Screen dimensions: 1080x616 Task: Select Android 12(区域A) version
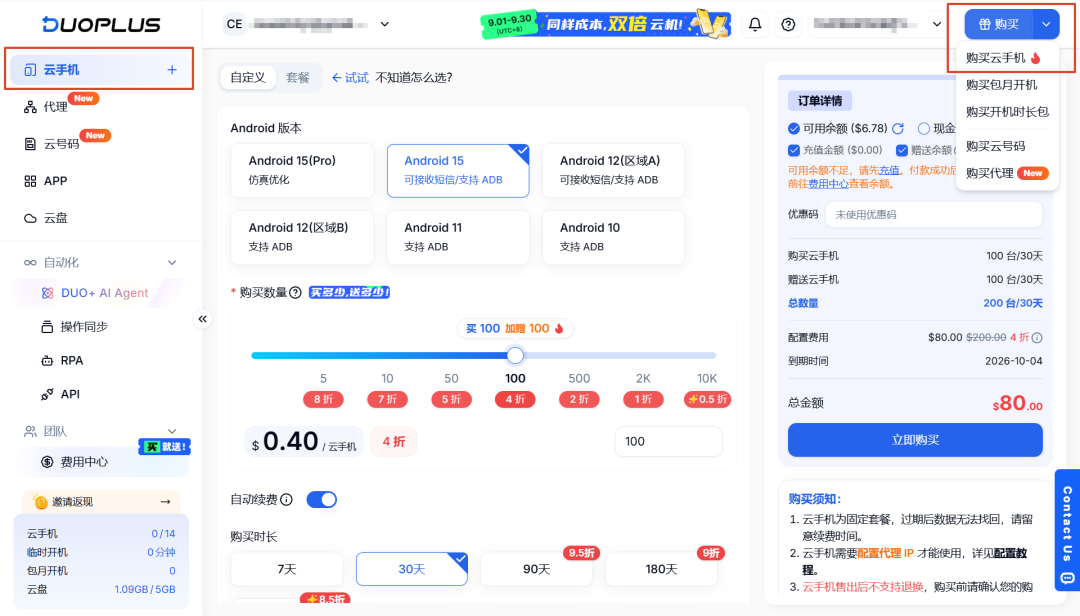click(614, 170)
